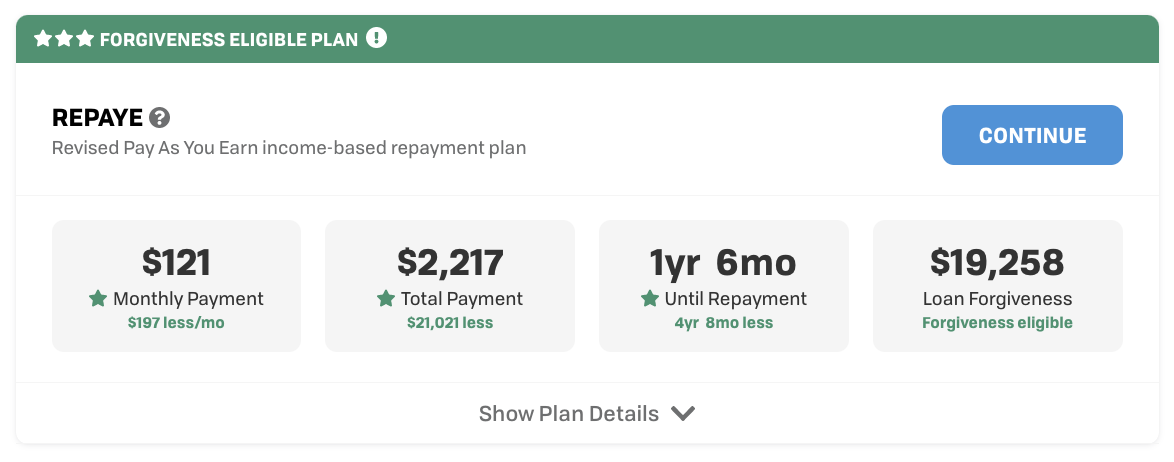Select the $19,258 Loan Forgiveness card
The width and height of the screenshot is (1174, 462).
[x=997, y=285]
